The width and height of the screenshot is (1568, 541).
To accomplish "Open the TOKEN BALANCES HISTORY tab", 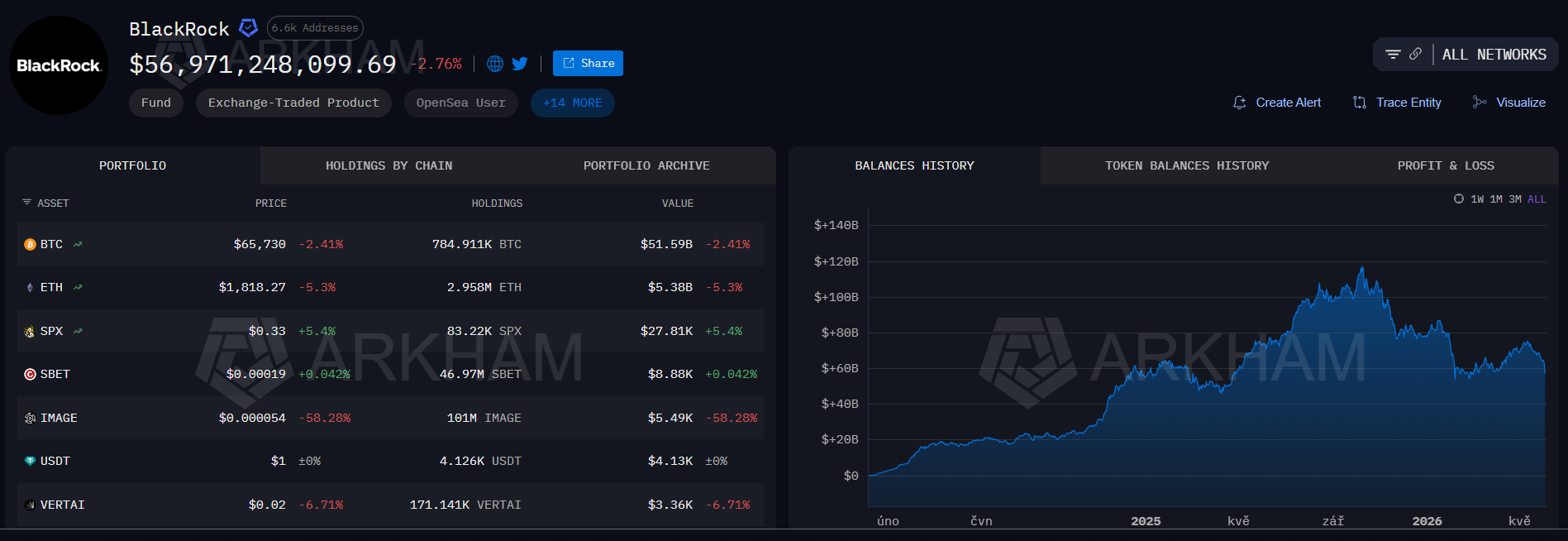I will point(1187,165).
